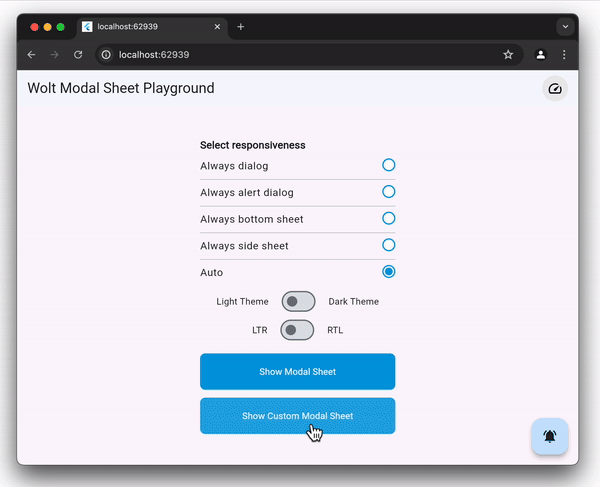Choose the Always bottom sheet radio button
The height and width of the screenshot is (487, 600).
click(389, 218)
